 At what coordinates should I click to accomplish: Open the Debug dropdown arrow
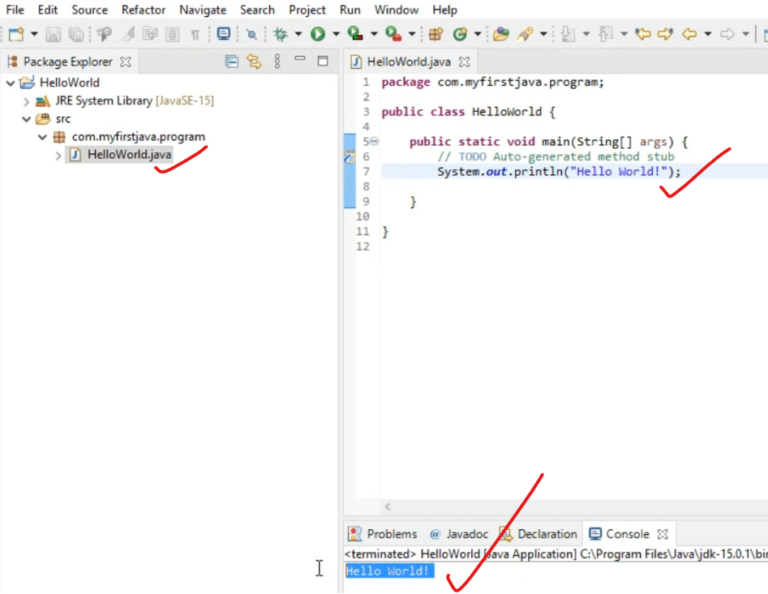[x=298, y=34]
